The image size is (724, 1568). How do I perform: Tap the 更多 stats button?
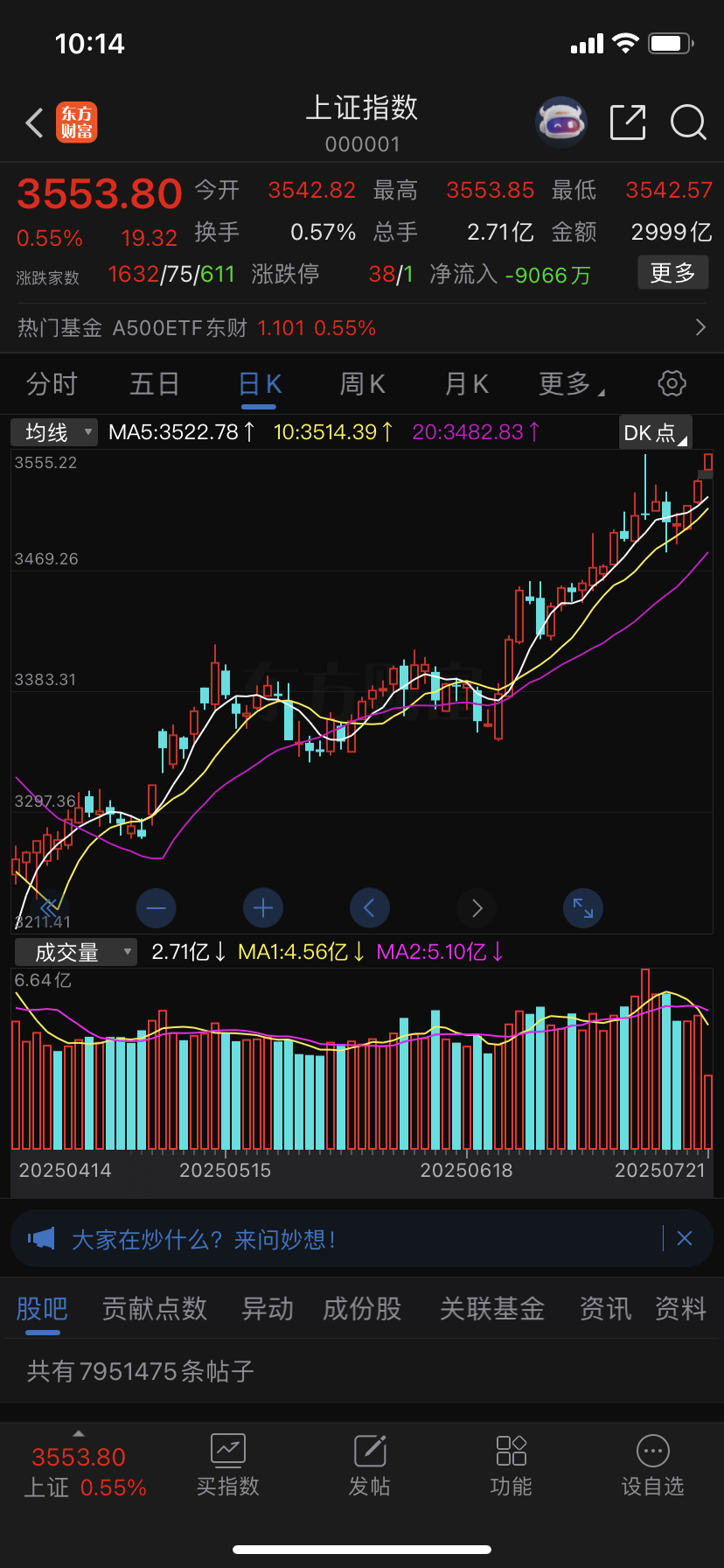672,273
